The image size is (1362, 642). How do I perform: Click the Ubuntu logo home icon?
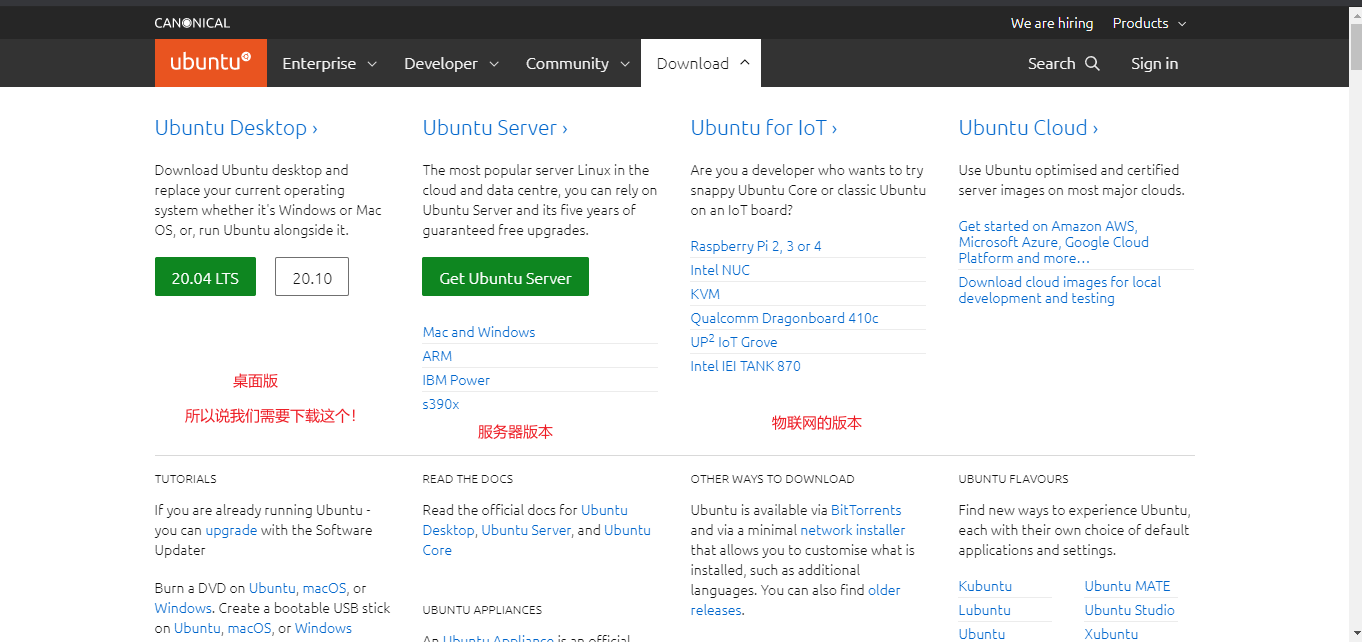coord(210,63)
